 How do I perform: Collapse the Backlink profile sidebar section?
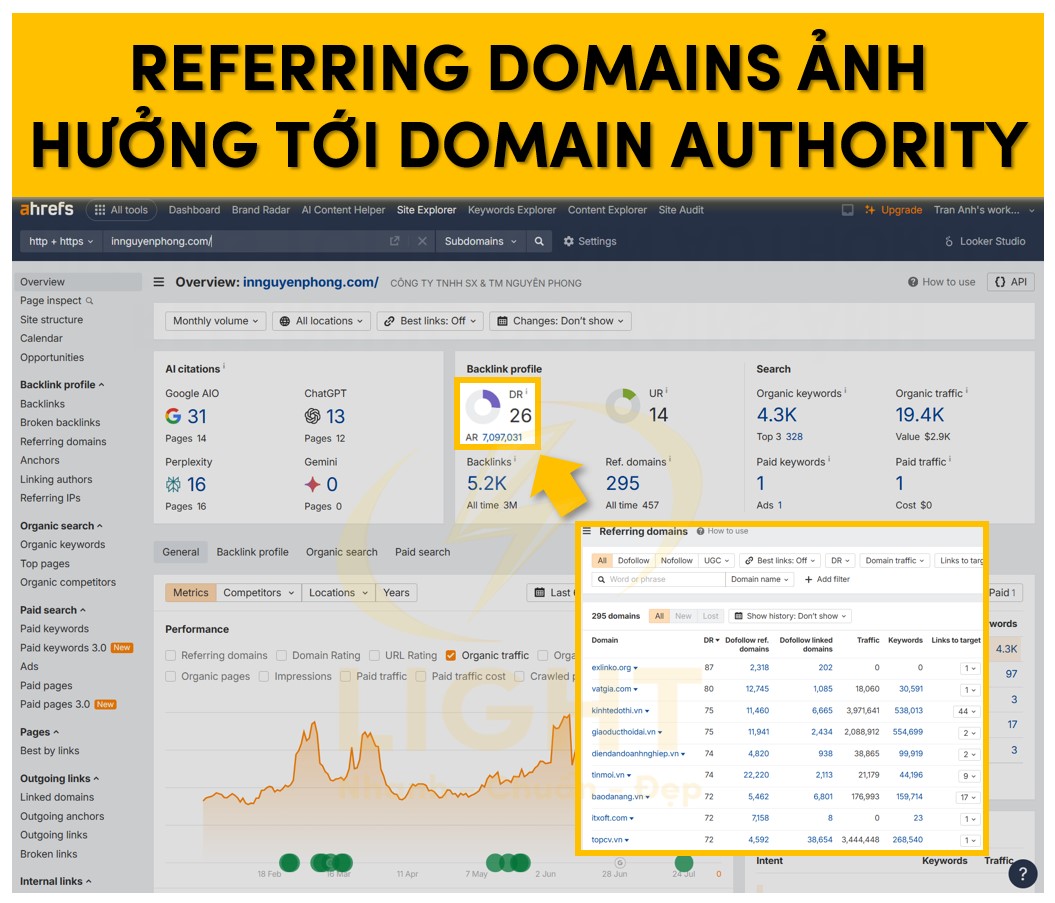tap(62, 385)
